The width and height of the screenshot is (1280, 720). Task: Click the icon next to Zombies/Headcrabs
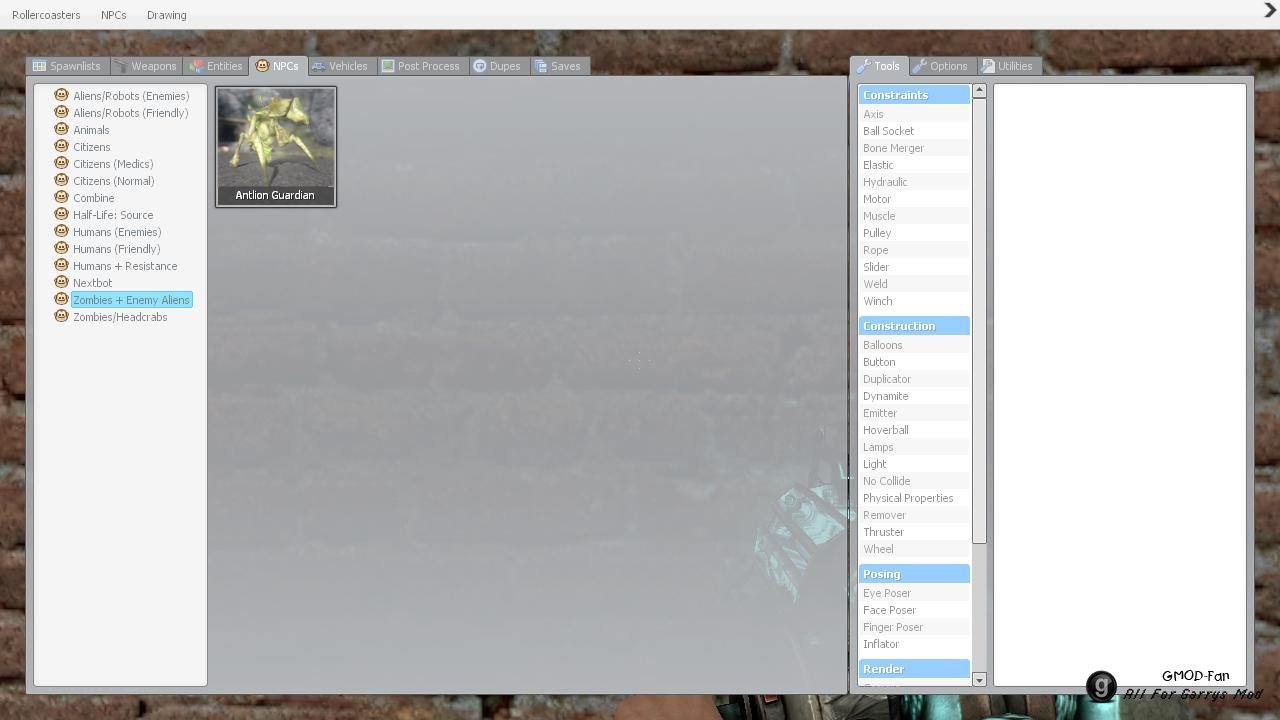tap(61, 316)
